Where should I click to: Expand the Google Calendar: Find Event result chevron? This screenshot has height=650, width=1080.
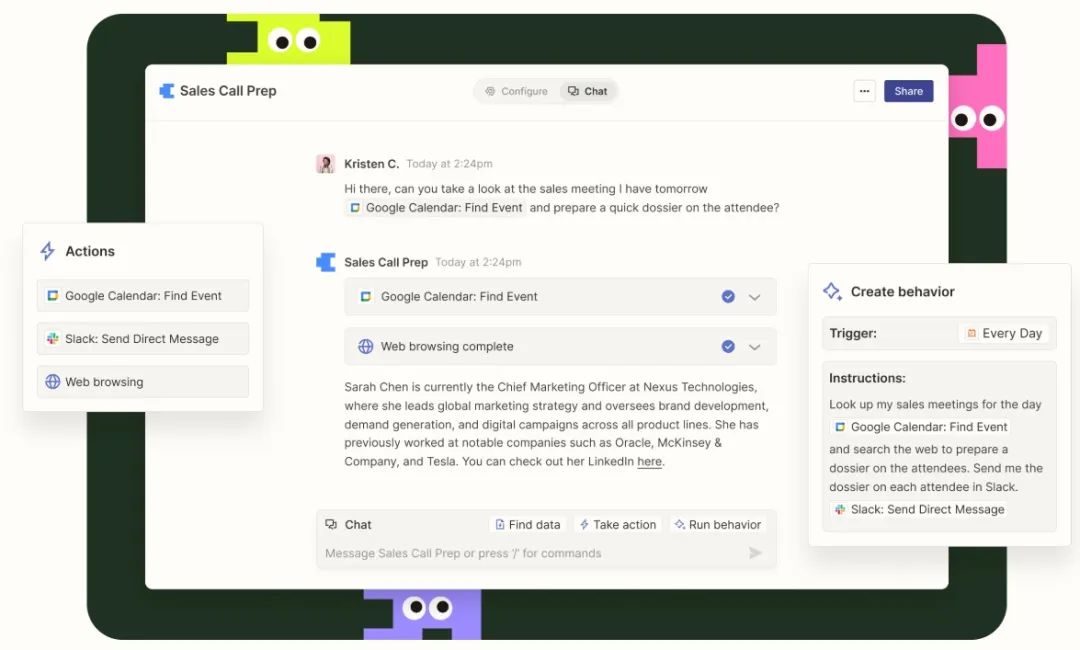click(x=755, y=297)
